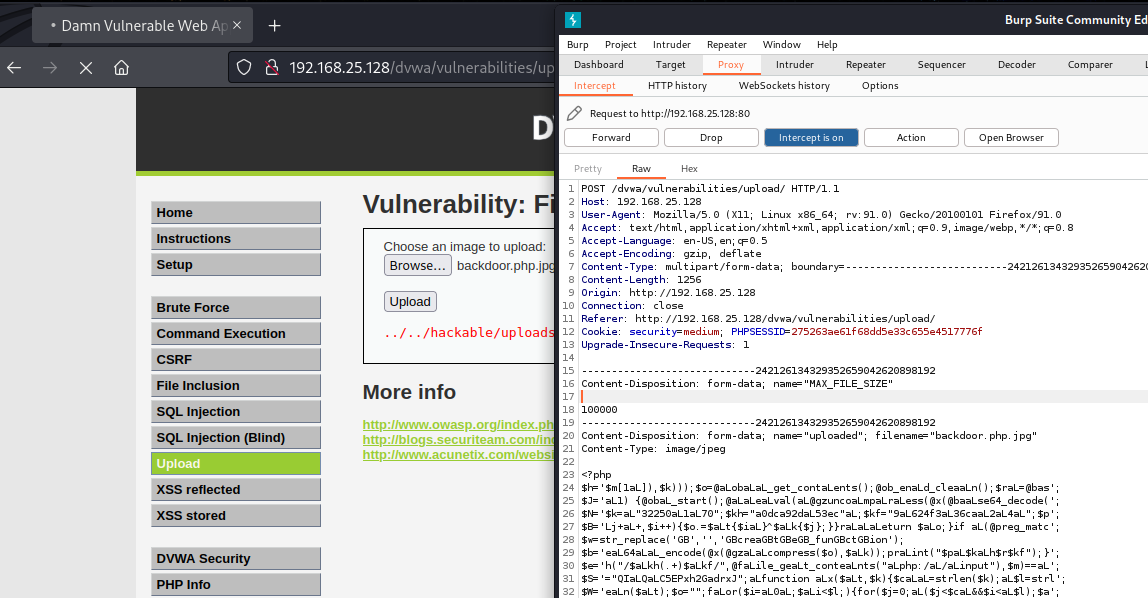The width and height of the screenshot is (1148, 598).
Task: Click the owasp.org More info link
Action: pos(458,425)
